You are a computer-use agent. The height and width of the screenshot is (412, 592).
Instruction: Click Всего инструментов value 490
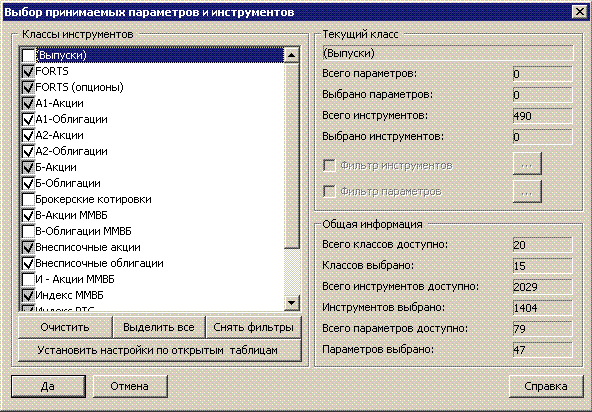pyautogui.click(x=543, y=116)
